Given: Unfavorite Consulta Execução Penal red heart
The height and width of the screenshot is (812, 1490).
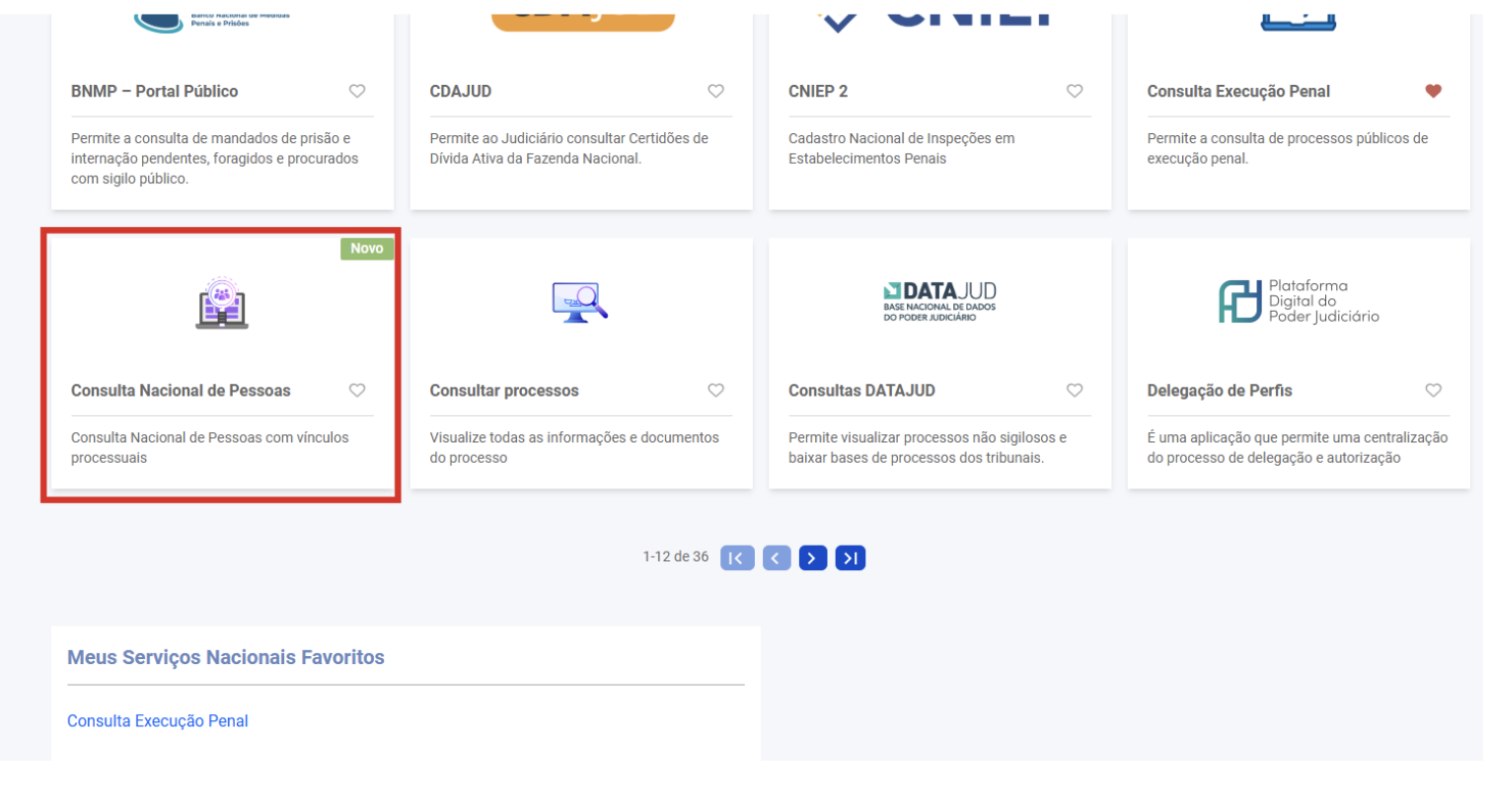Looking at the screenshot, I should click(1433, 91).
